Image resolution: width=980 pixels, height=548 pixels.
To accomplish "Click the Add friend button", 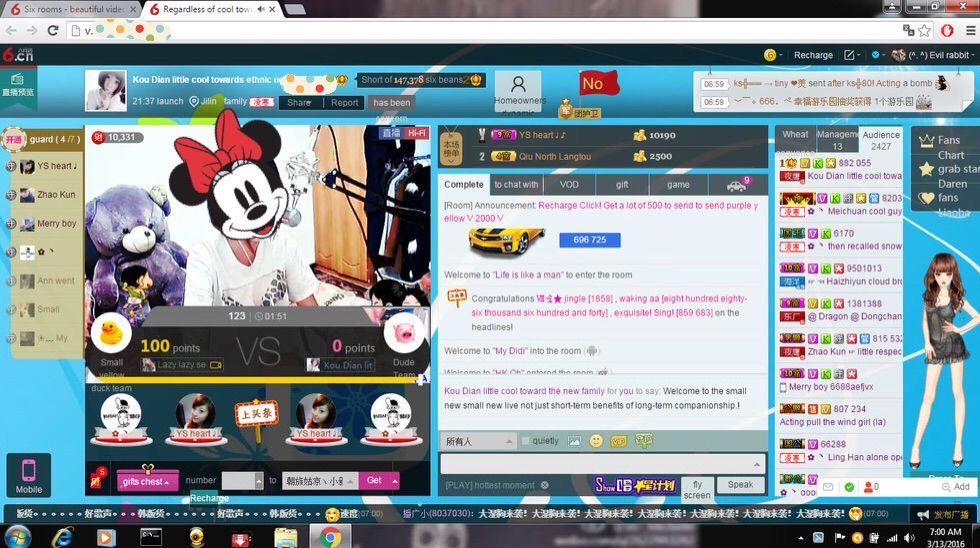I will point(956,487).
